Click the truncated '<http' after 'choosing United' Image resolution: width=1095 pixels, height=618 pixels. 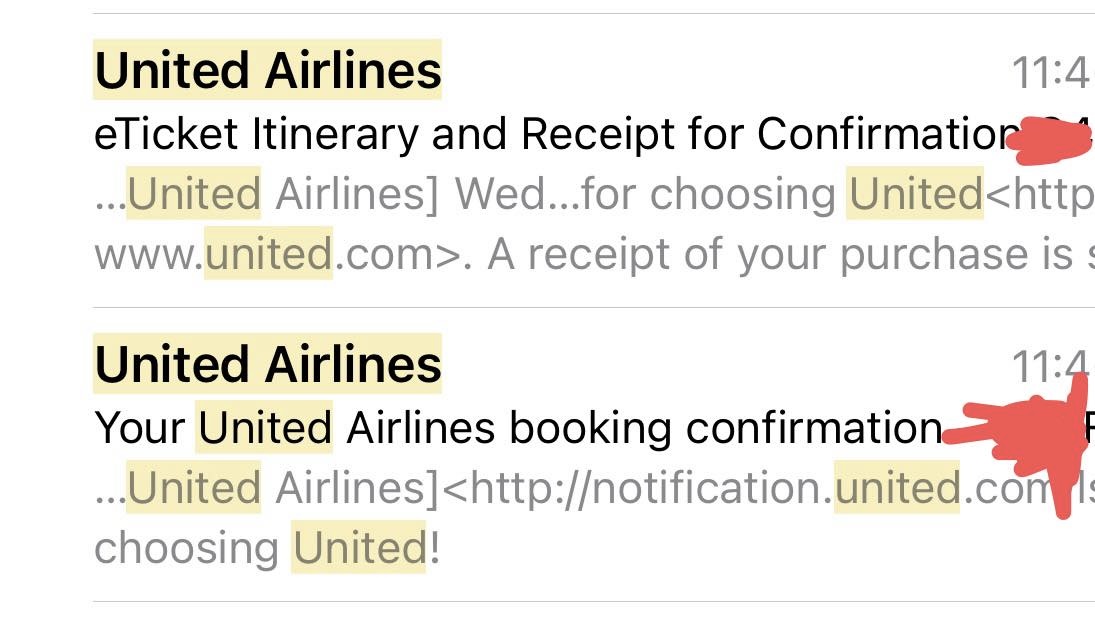[1040, 195]
